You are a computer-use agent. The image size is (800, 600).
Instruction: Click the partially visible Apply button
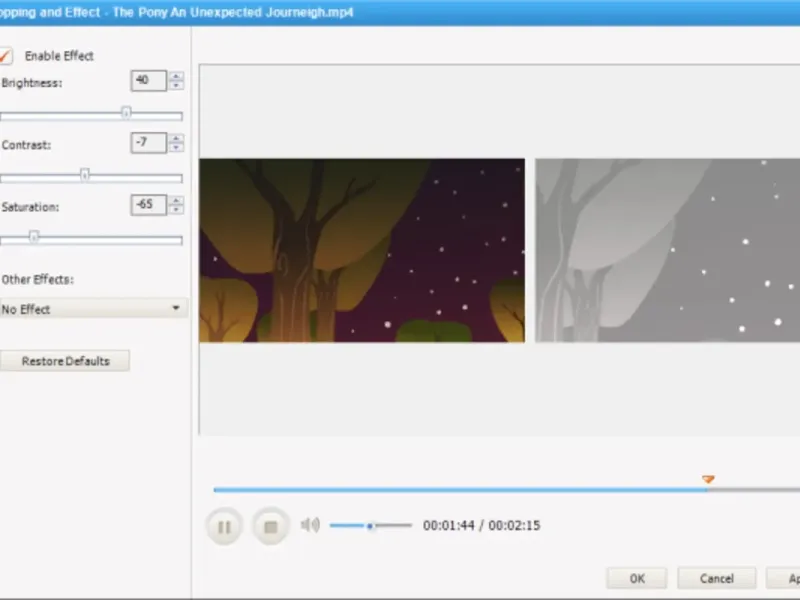point(784,578)
